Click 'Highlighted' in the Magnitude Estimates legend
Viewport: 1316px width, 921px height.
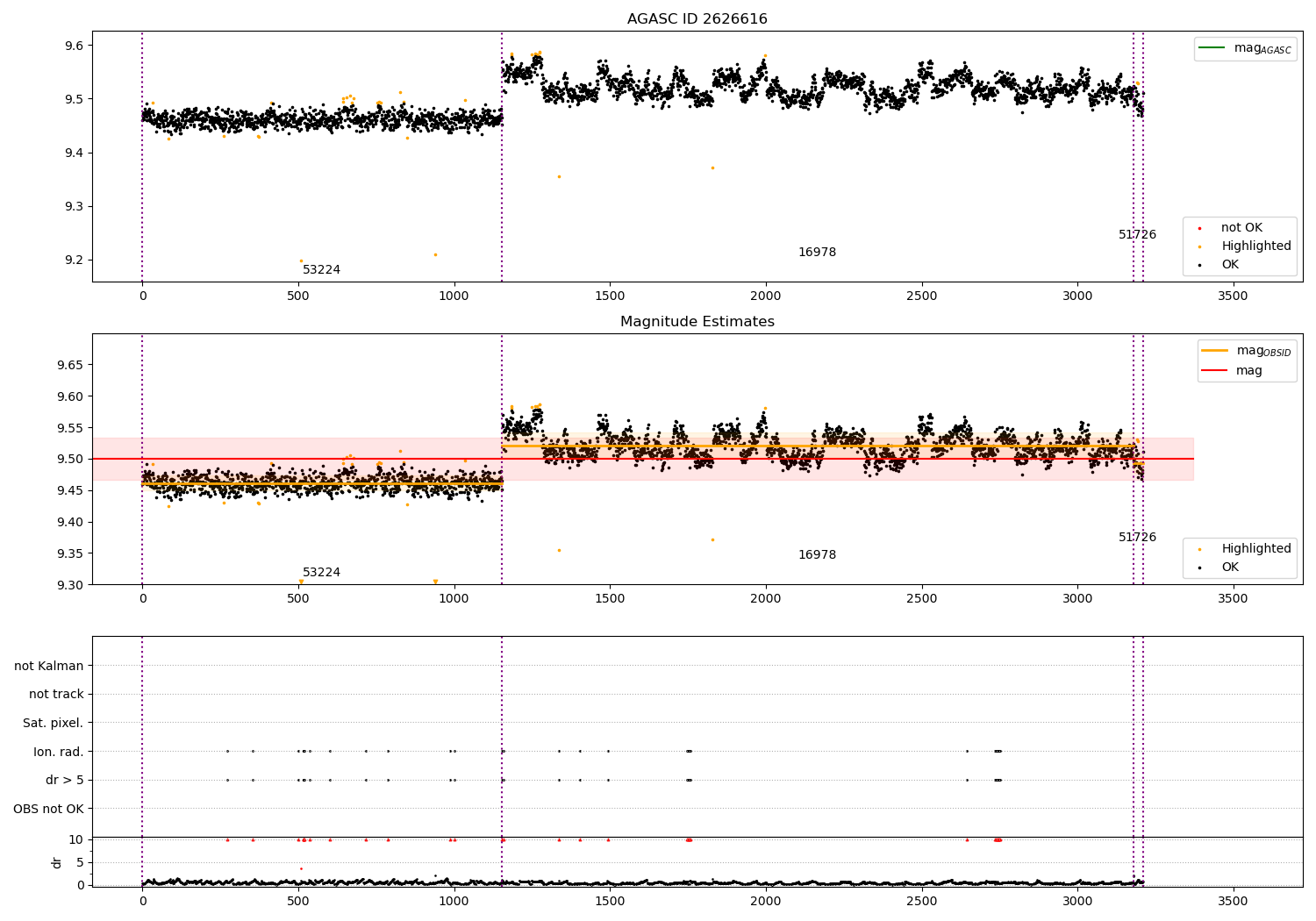[x=1256, y=549]
